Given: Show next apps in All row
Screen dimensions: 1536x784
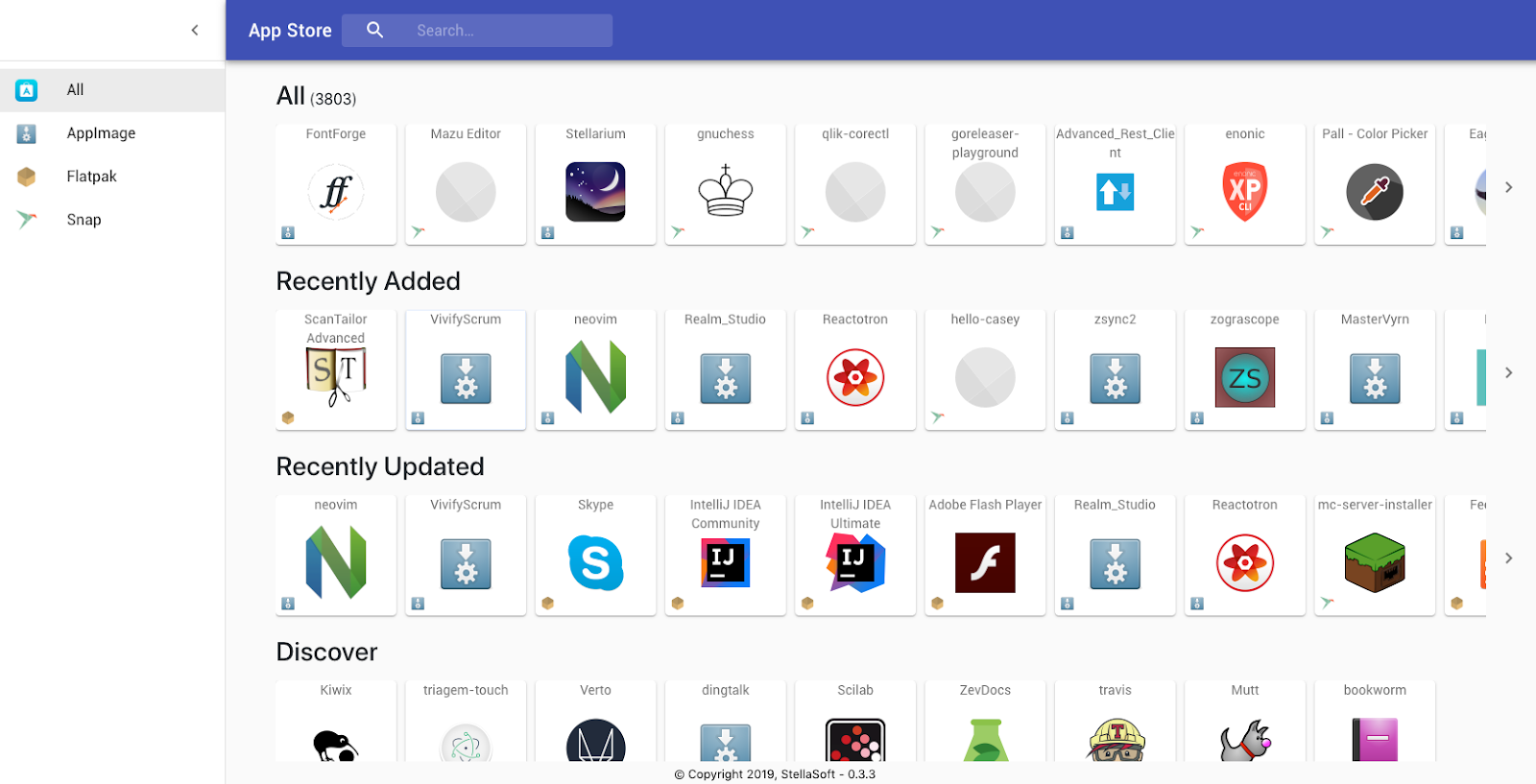Looking at the screenshot, I should (x=1509, y=187).
